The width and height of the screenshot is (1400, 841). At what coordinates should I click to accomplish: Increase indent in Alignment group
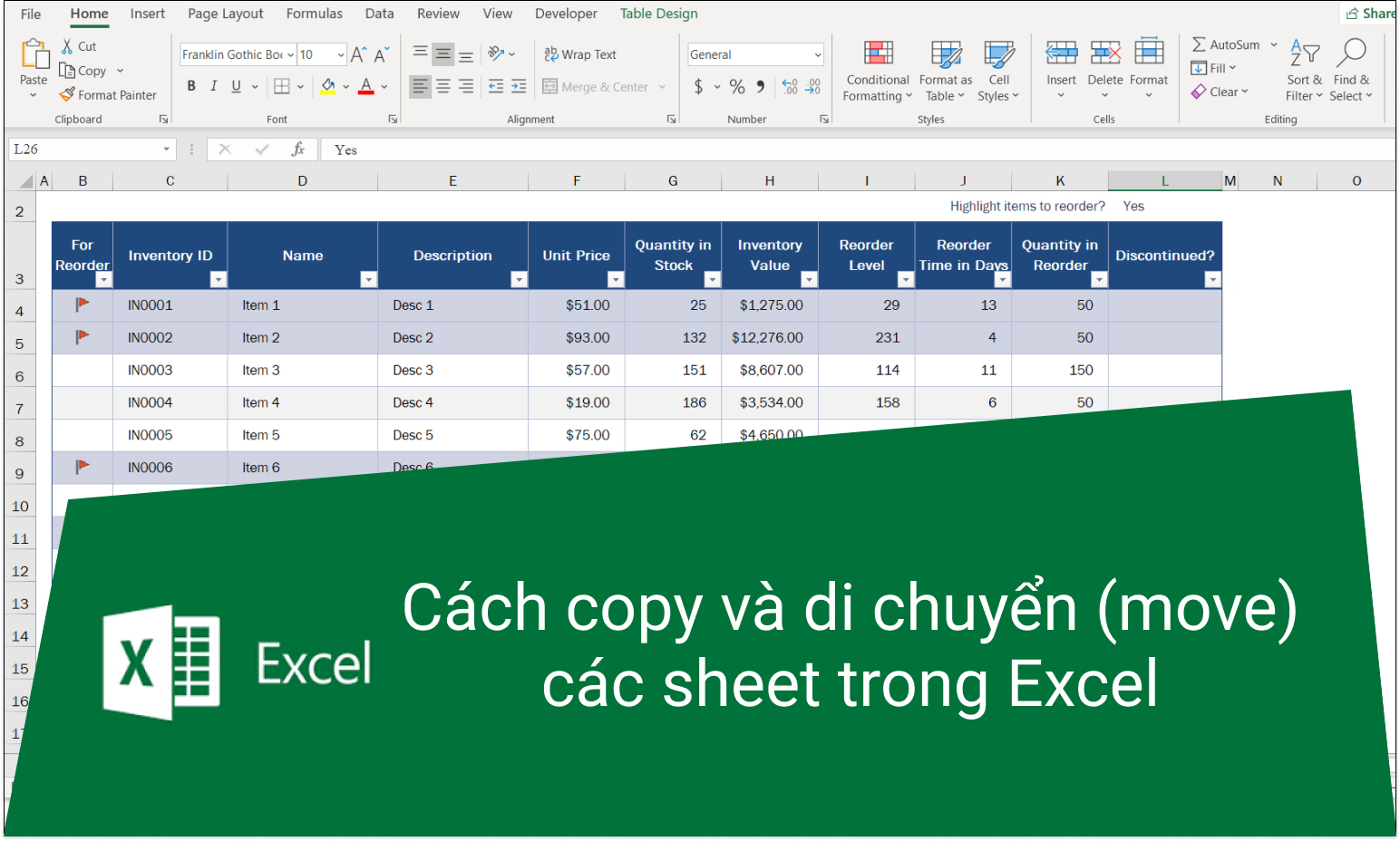(x=519, y=86)
